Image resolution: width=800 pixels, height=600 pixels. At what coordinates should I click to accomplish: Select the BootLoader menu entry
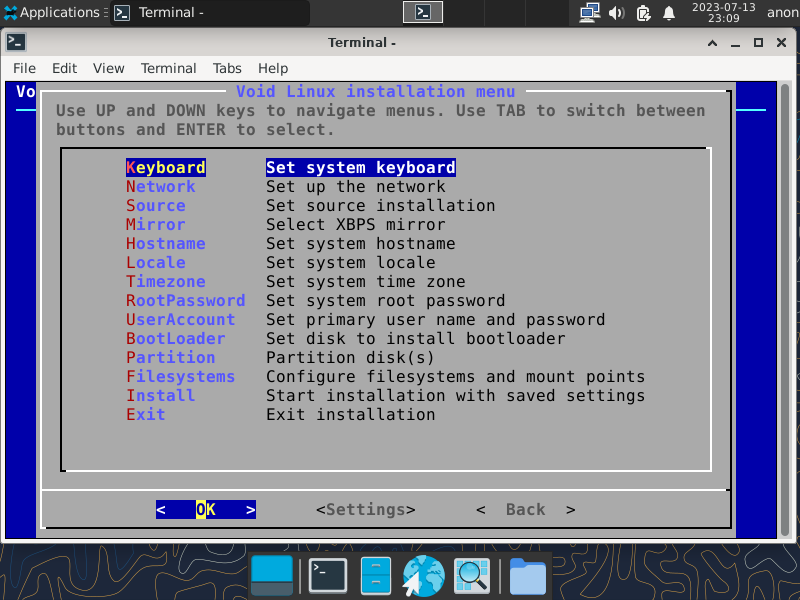point(176,339)
